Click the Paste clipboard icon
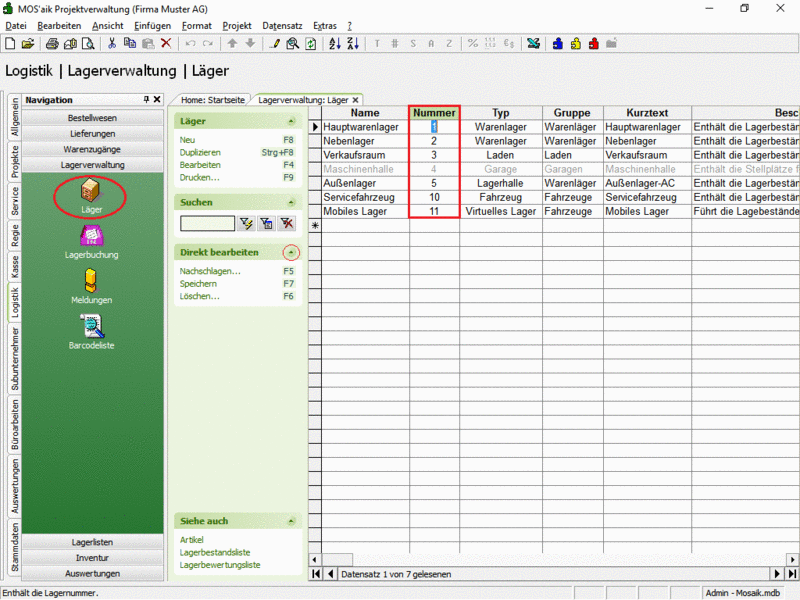This screenshot has height=600, width=800. tap(148, 44)
